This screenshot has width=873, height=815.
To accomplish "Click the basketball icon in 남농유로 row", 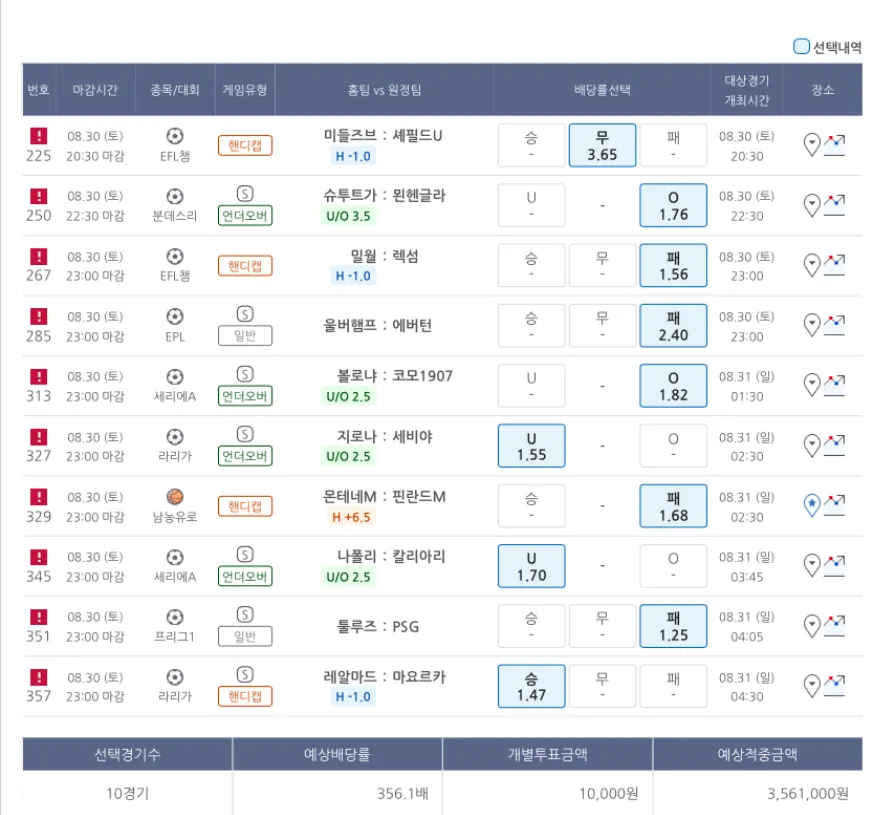I will pos(175,497).
